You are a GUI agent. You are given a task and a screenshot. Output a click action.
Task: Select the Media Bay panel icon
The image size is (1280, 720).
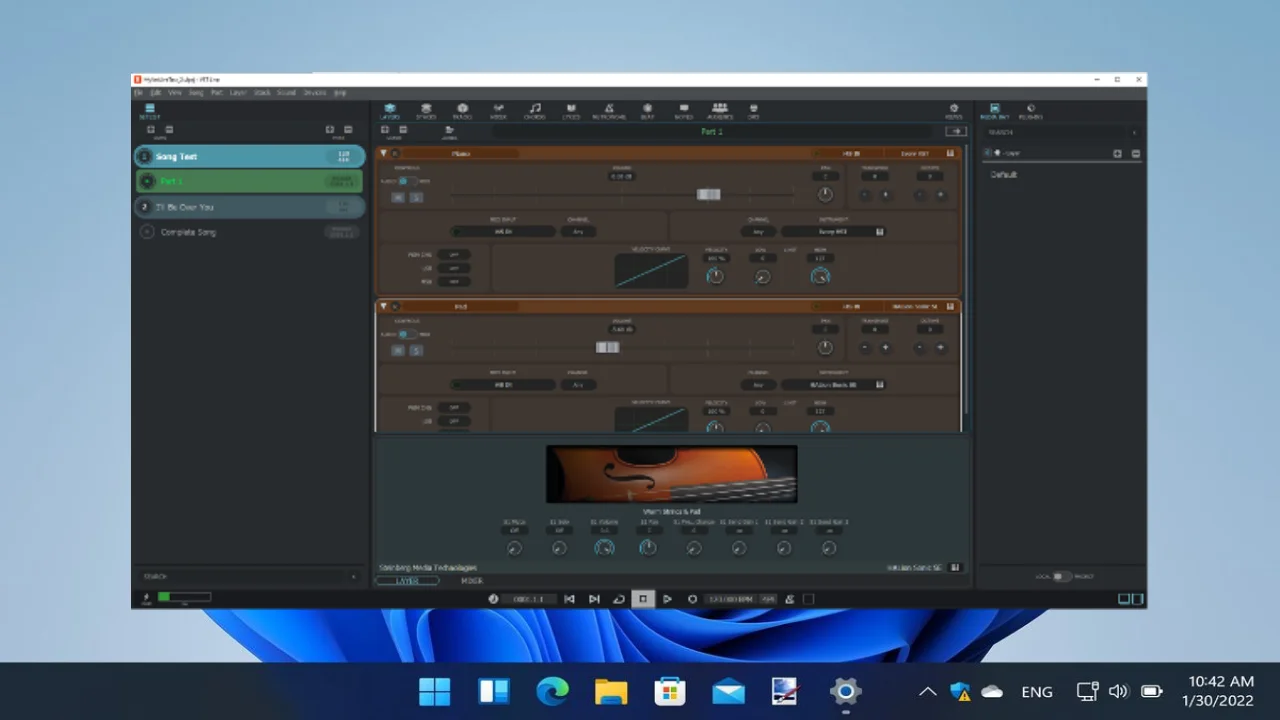[x=994, y=110]
